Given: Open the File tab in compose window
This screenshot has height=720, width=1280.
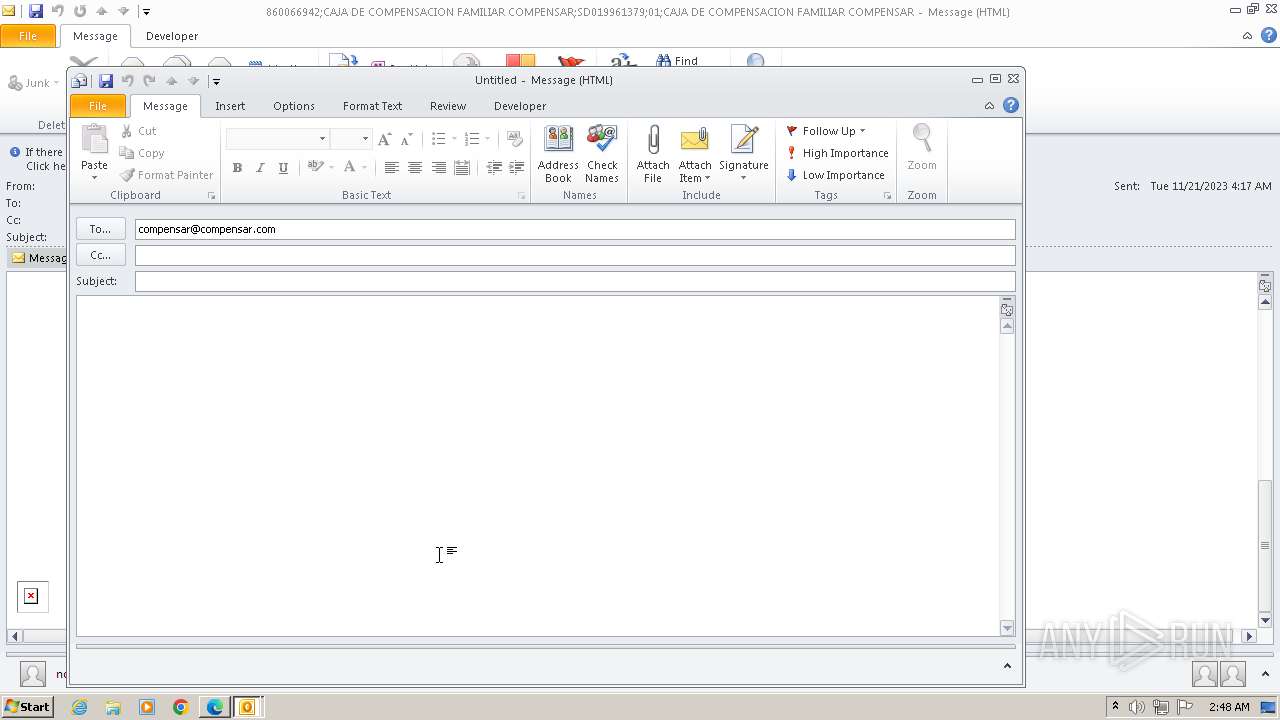Looking at the screenshot, I should click(x=98, y=106).
